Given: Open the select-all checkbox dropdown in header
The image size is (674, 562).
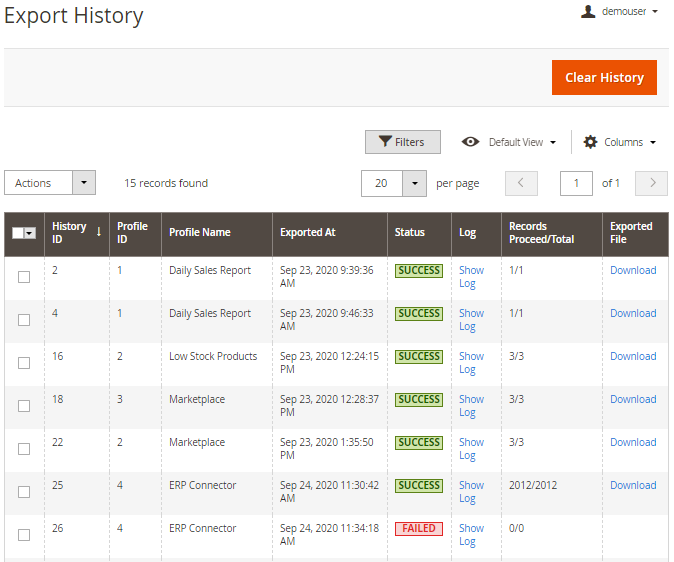Looking at the screenshot, I should (30, 233).
